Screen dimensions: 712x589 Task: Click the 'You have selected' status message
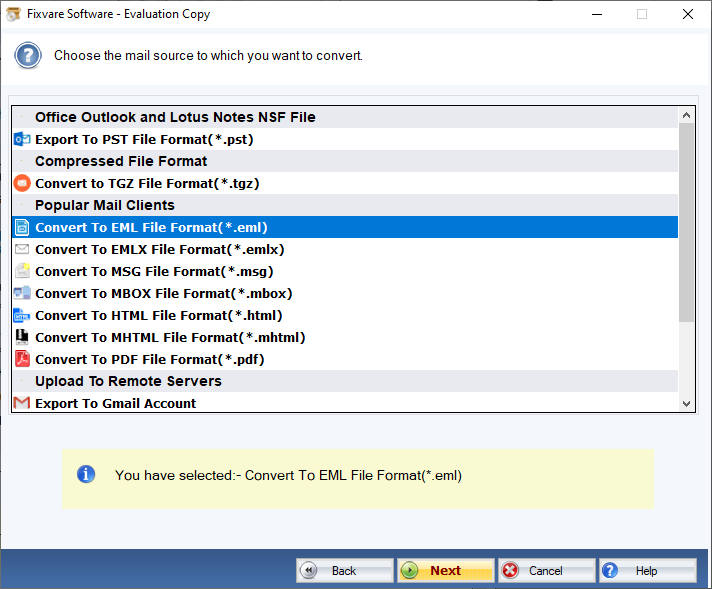click(x=288, y=475)
